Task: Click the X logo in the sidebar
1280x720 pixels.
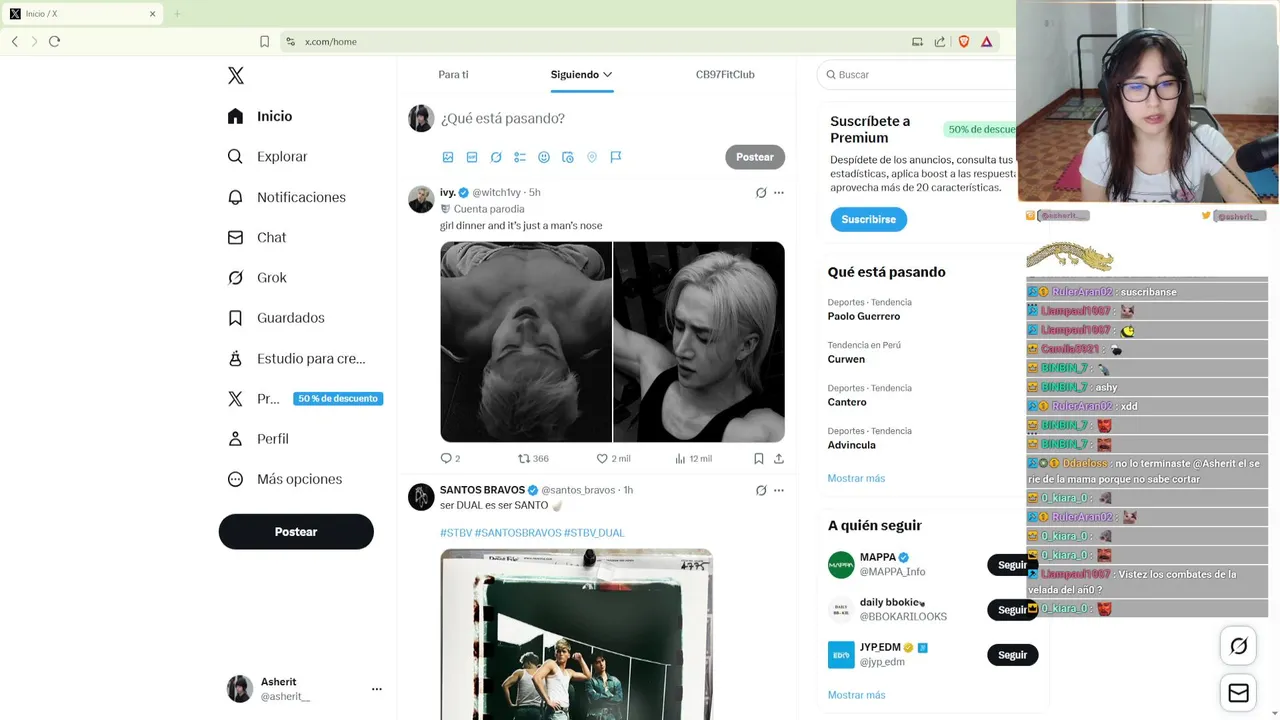Action: [235, 76]
